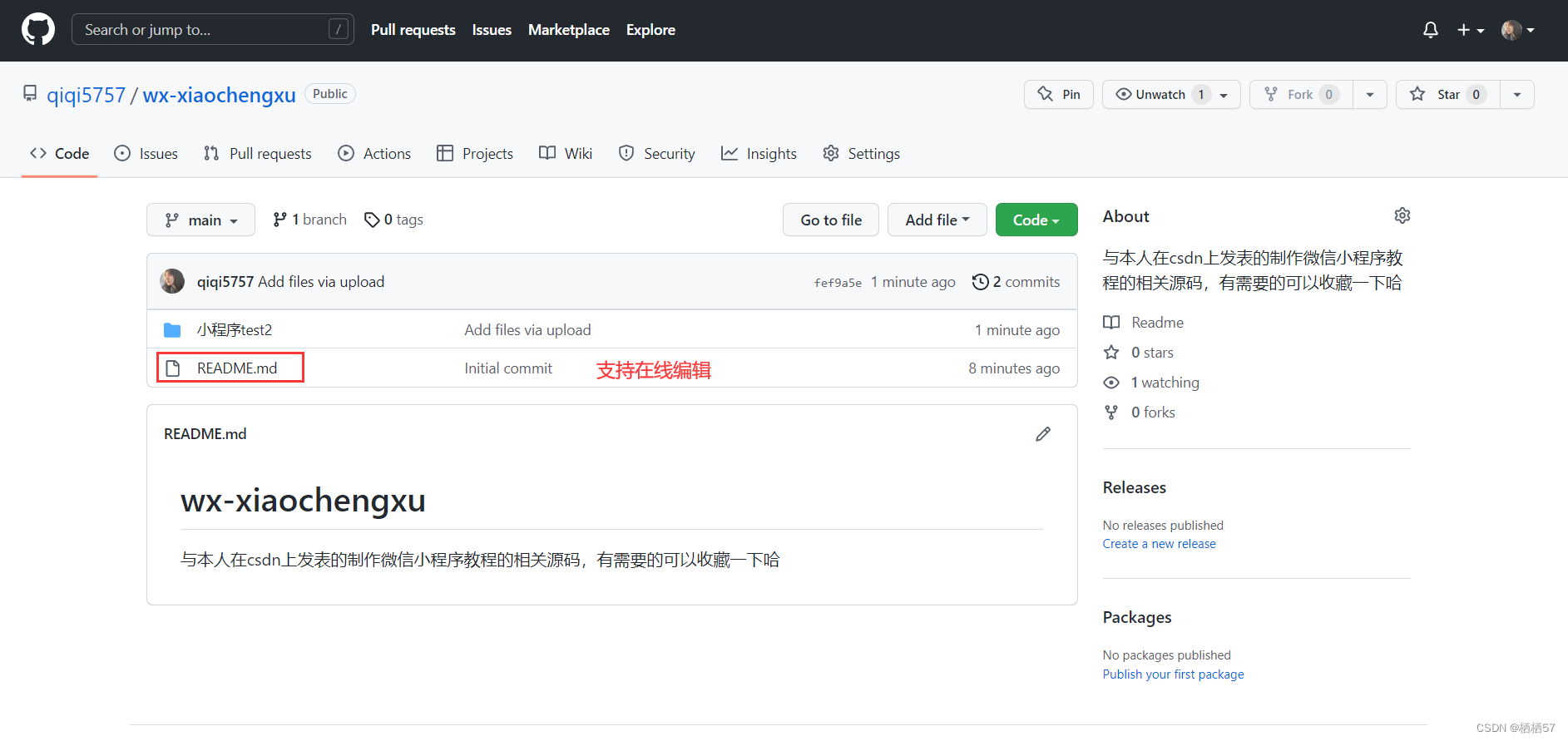Open the 小程序test2 folder
The height and width of the screenshot is (741, 1568).
235,330
